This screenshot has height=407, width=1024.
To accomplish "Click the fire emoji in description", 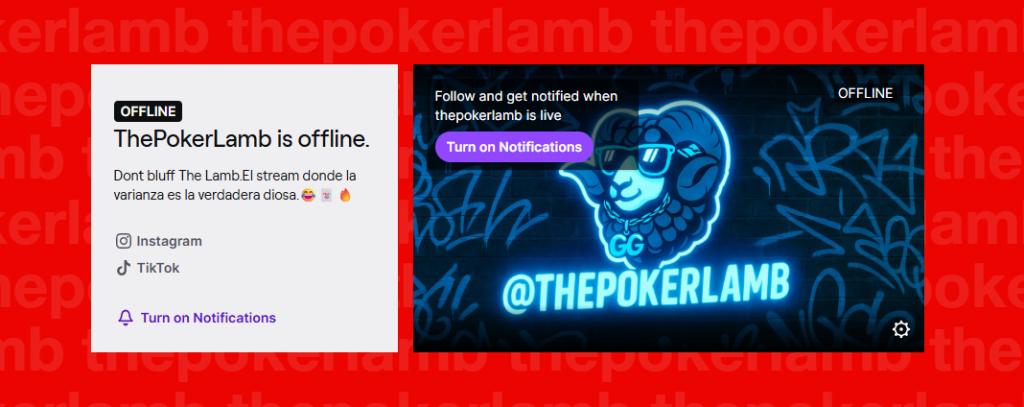I will click(x=345, y=195).
